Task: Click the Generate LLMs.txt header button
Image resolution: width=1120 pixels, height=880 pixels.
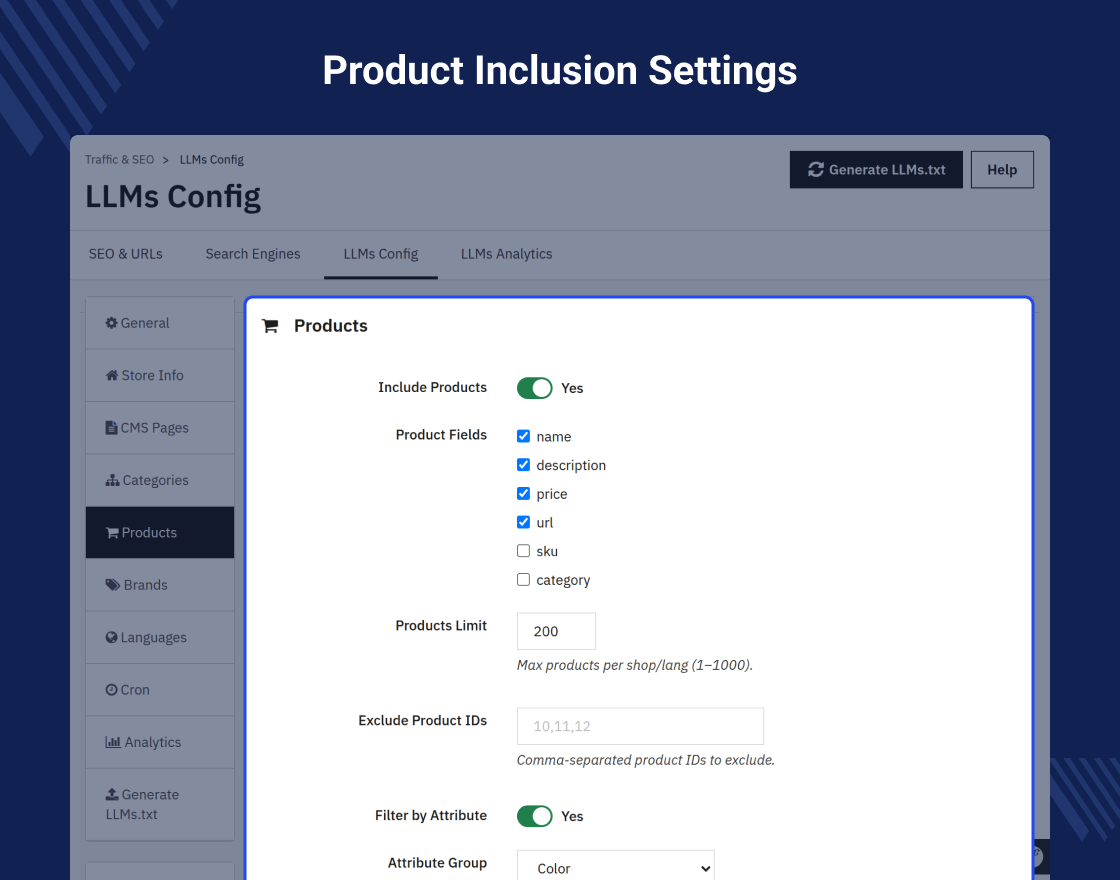Action: pyautogui.click(x=876, y=170)
